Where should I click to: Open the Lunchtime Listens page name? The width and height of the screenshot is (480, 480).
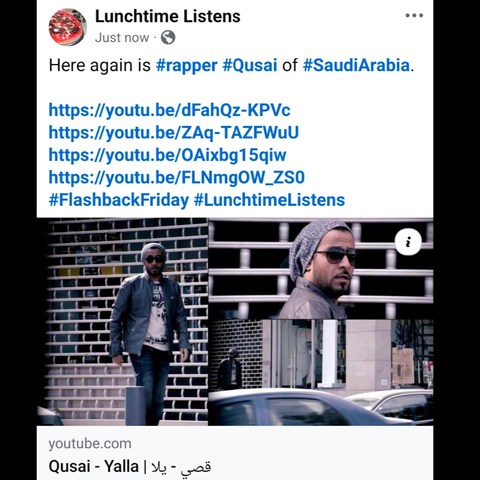(168, 16)
